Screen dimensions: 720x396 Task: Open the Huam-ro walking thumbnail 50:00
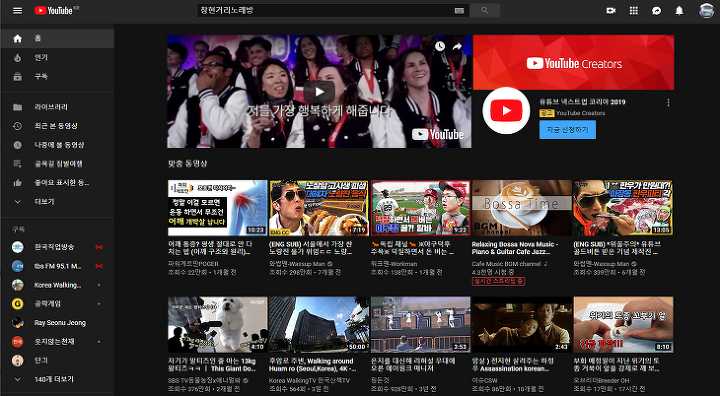coord(319,324)
